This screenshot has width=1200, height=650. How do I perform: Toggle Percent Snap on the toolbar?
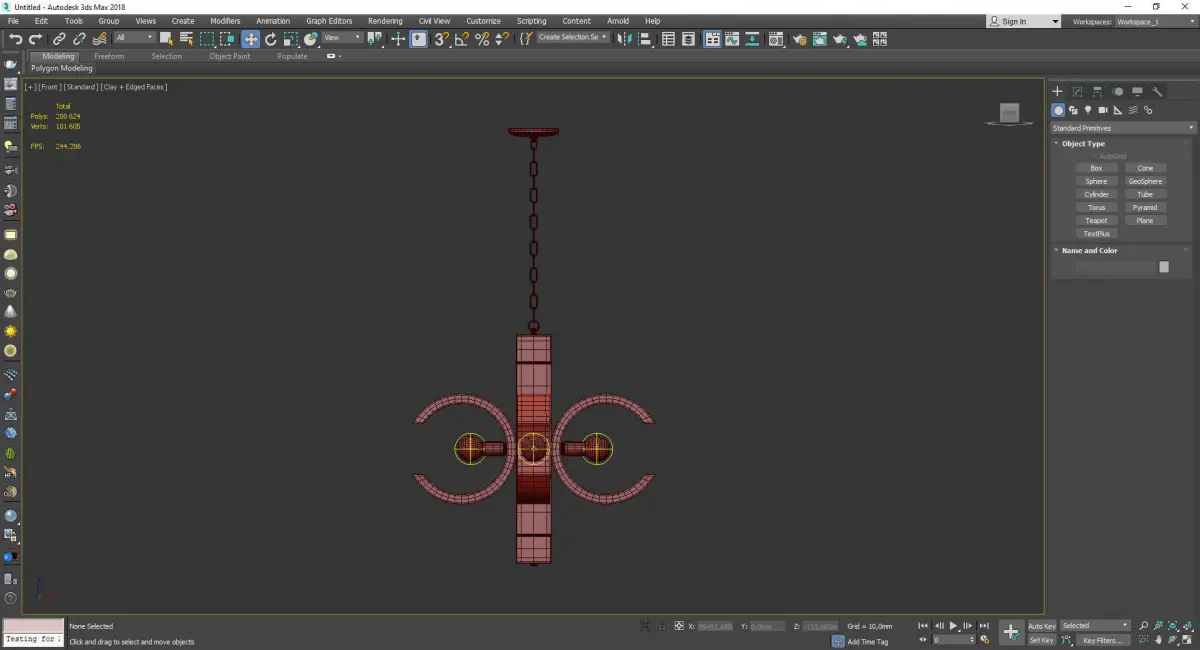pyautogui.click(x=482, y=39)
